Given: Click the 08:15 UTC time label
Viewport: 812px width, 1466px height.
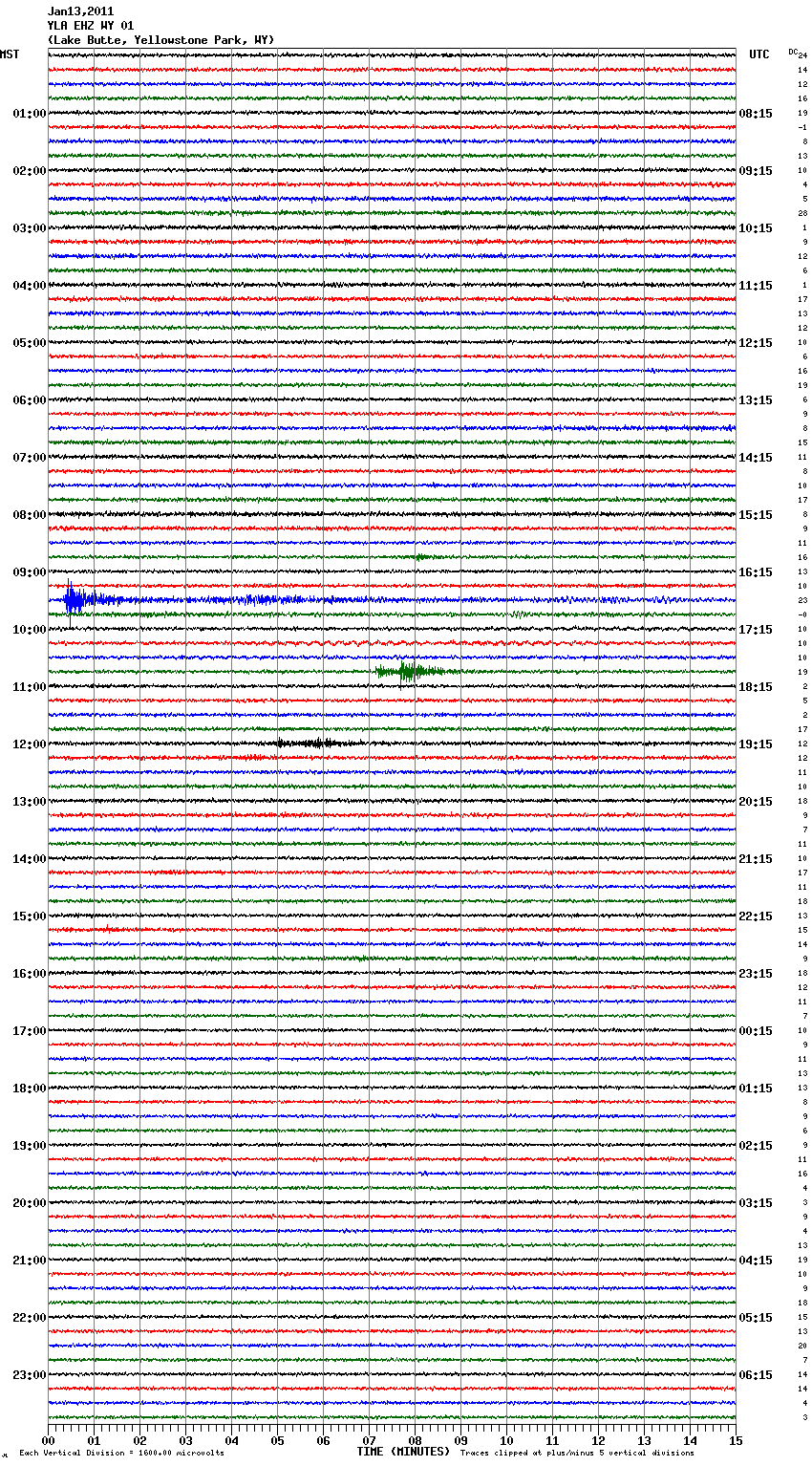Looking at the screenshot, I should pyautogui.click(x=756, y=114).
